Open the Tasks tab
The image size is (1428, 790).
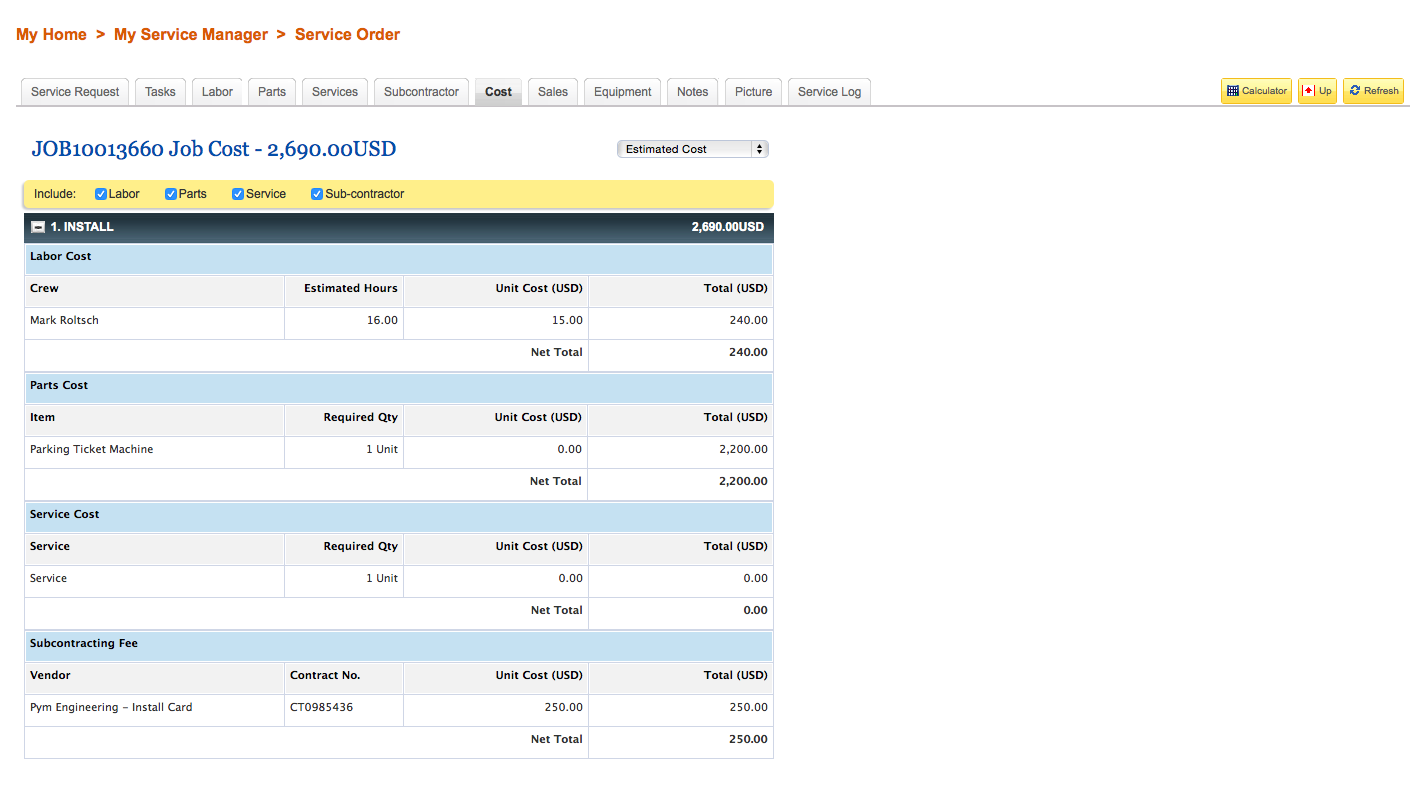160,92
